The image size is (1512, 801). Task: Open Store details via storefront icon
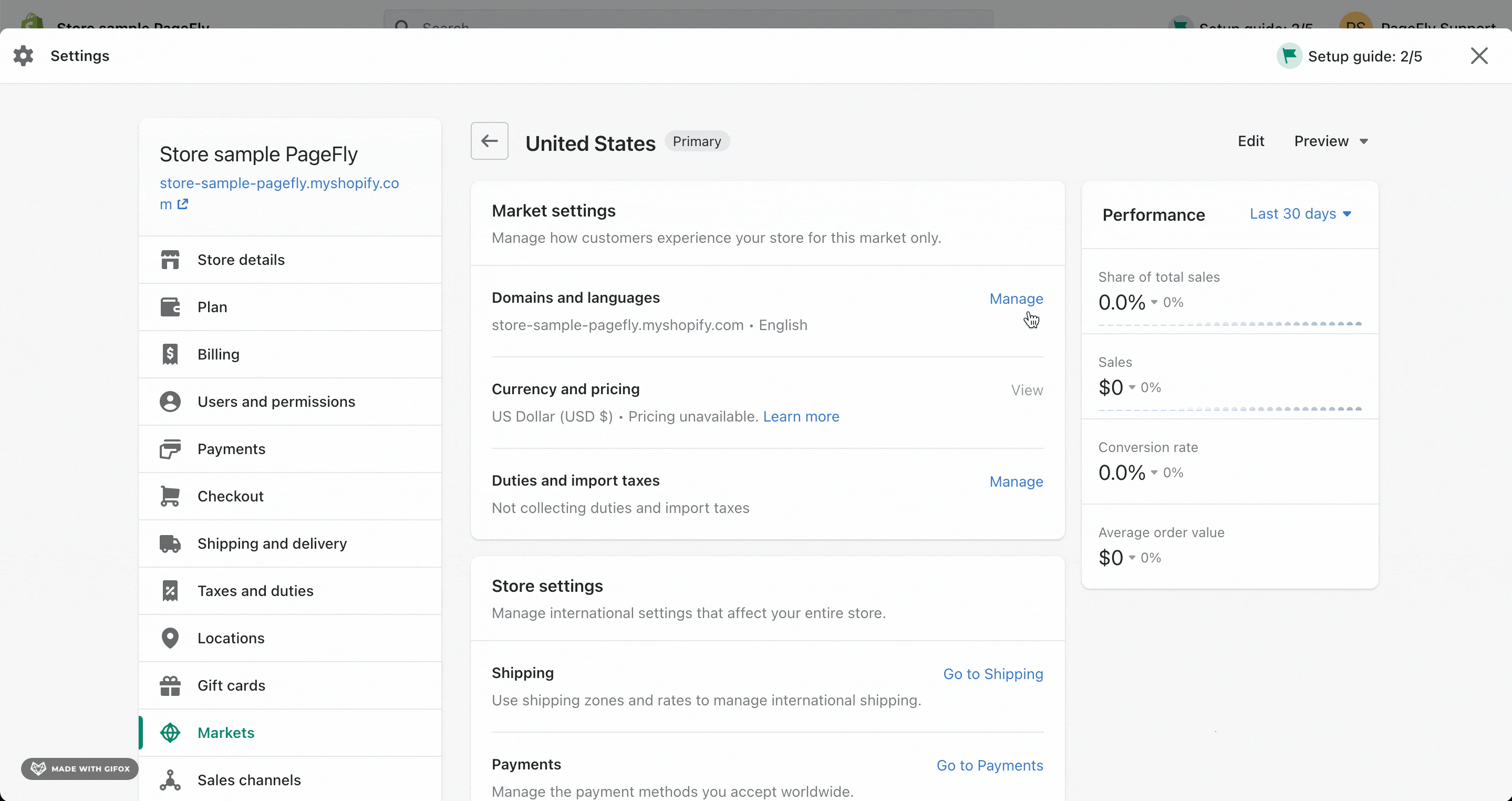click(170, 260)
